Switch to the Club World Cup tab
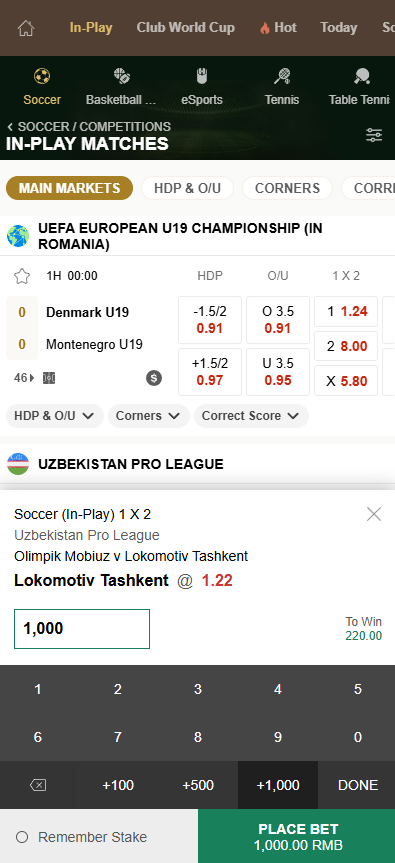 click(x=185, y=28)
